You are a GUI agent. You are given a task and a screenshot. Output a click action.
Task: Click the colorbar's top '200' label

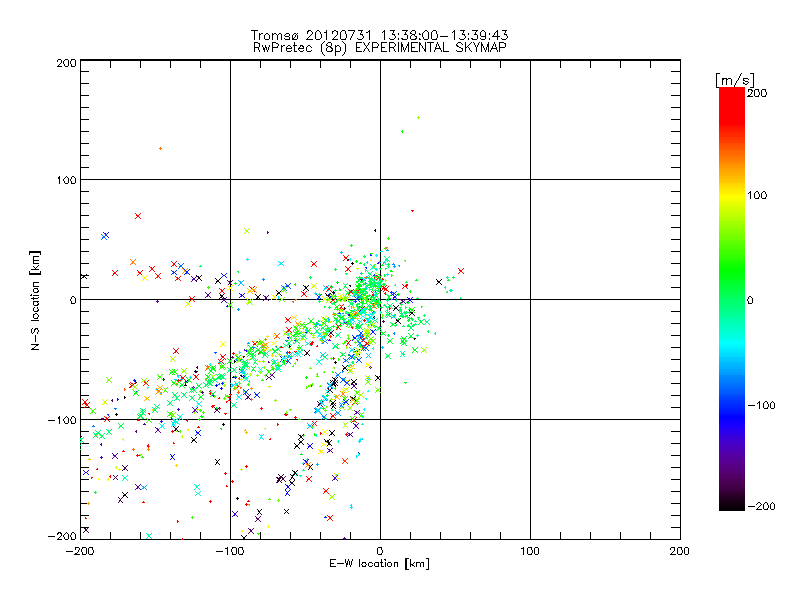click(757, 93)
